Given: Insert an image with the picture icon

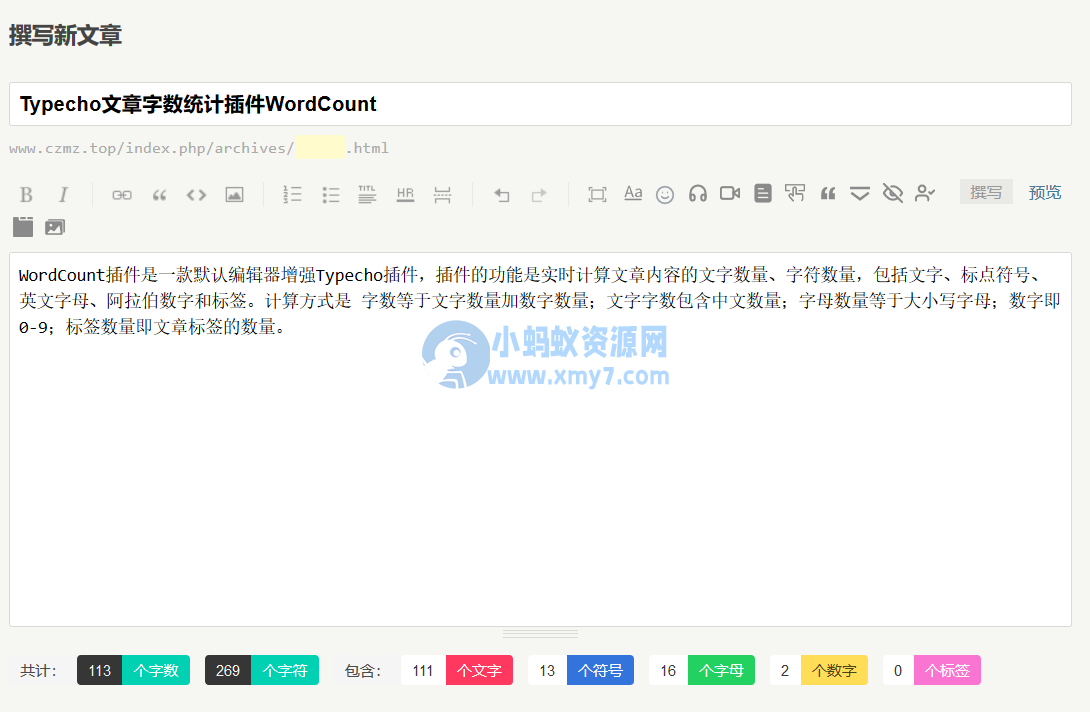Looking at the screenshot, I should coord(234,195).
